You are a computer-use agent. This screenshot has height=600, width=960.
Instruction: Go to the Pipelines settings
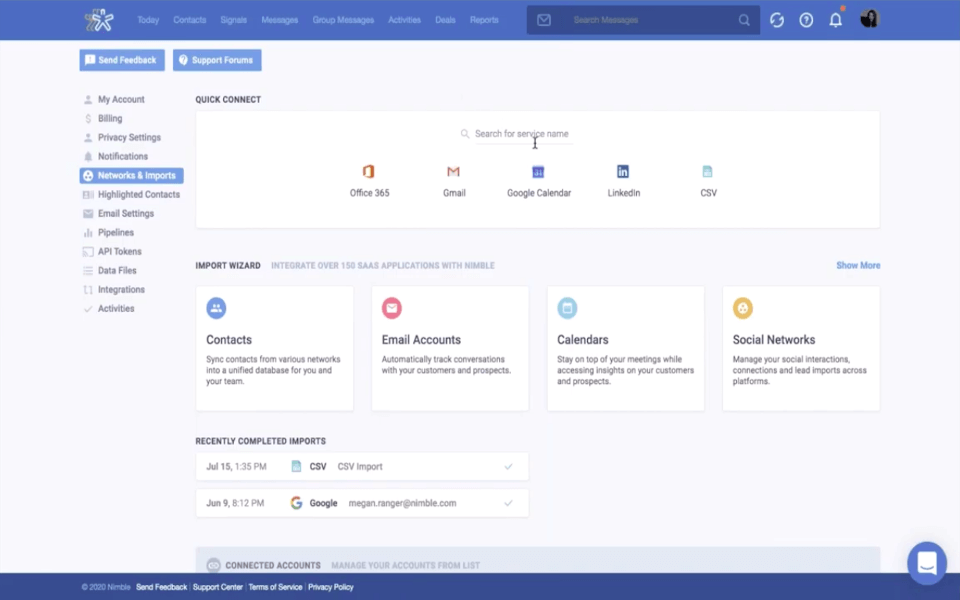tap(116, 232)
